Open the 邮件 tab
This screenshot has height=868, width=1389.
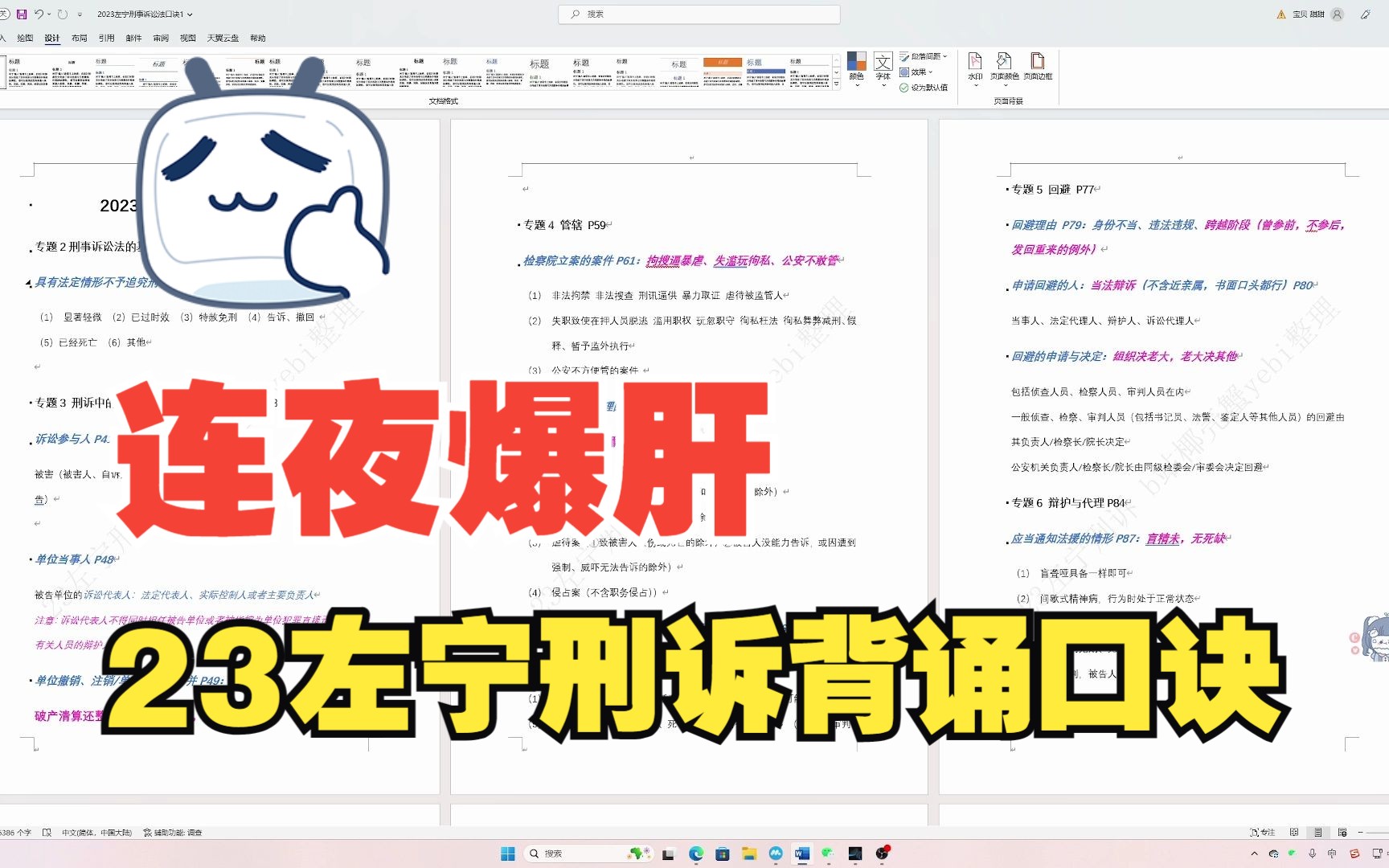[133, 38]
